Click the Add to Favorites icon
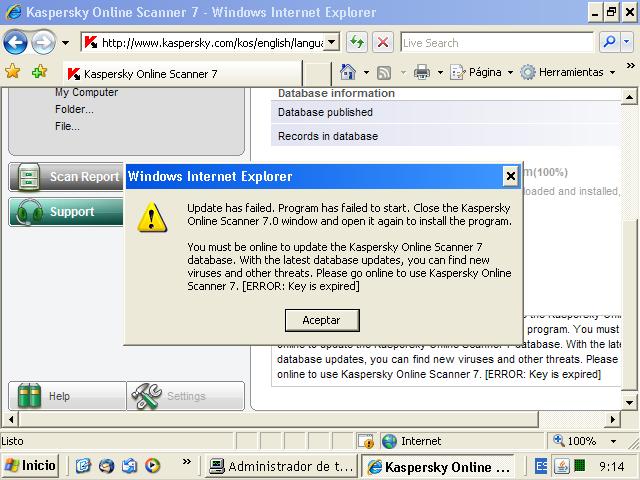Image resolution: width=640 pixels, height=480 pixels. [39, 72]
